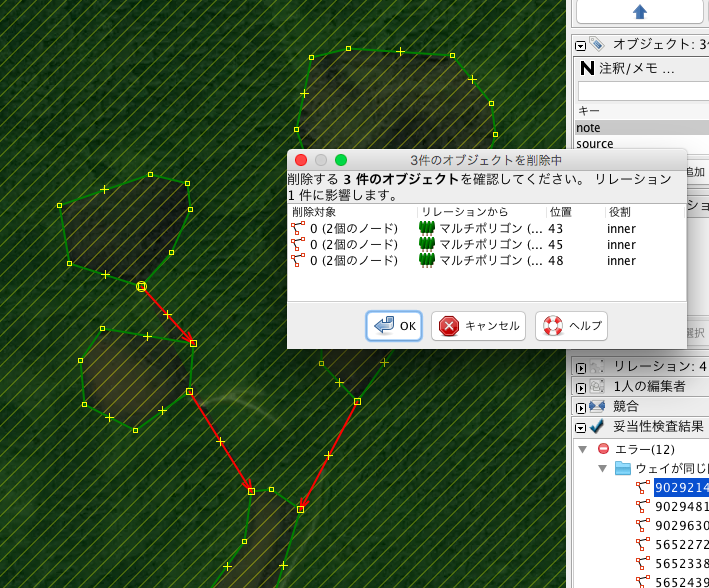Collapse the オブジェクト properties panel

(x=581, y=46)
